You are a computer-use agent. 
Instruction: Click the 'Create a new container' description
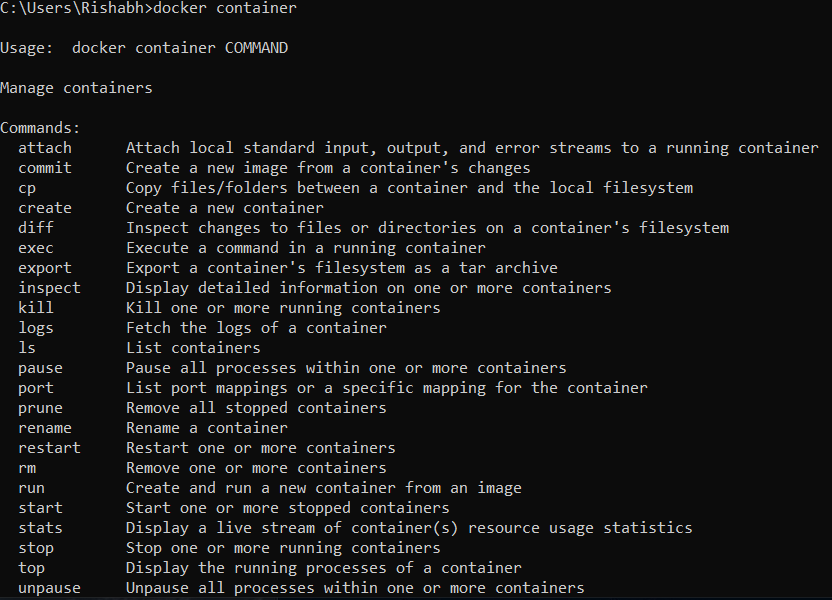pos(224,208)
